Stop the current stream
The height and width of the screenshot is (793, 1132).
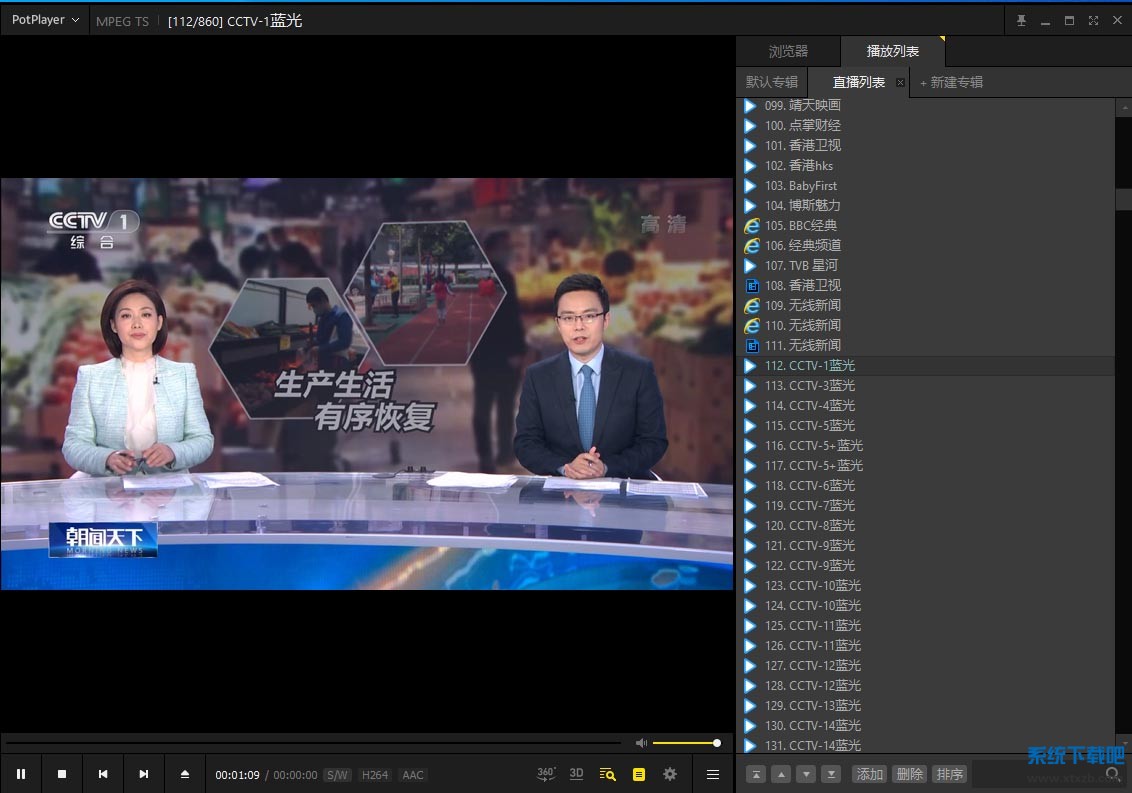[62, 774]
